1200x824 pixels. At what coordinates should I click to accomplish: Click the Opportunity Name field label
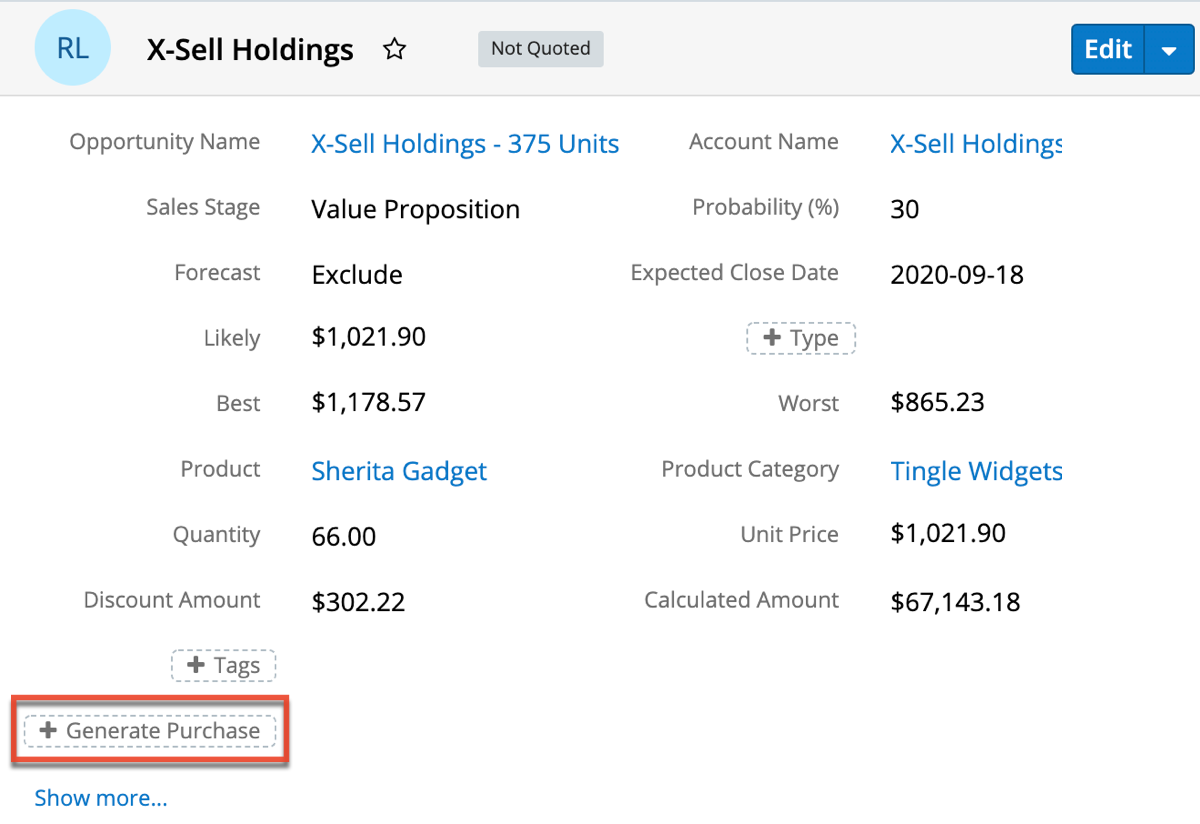164,142
